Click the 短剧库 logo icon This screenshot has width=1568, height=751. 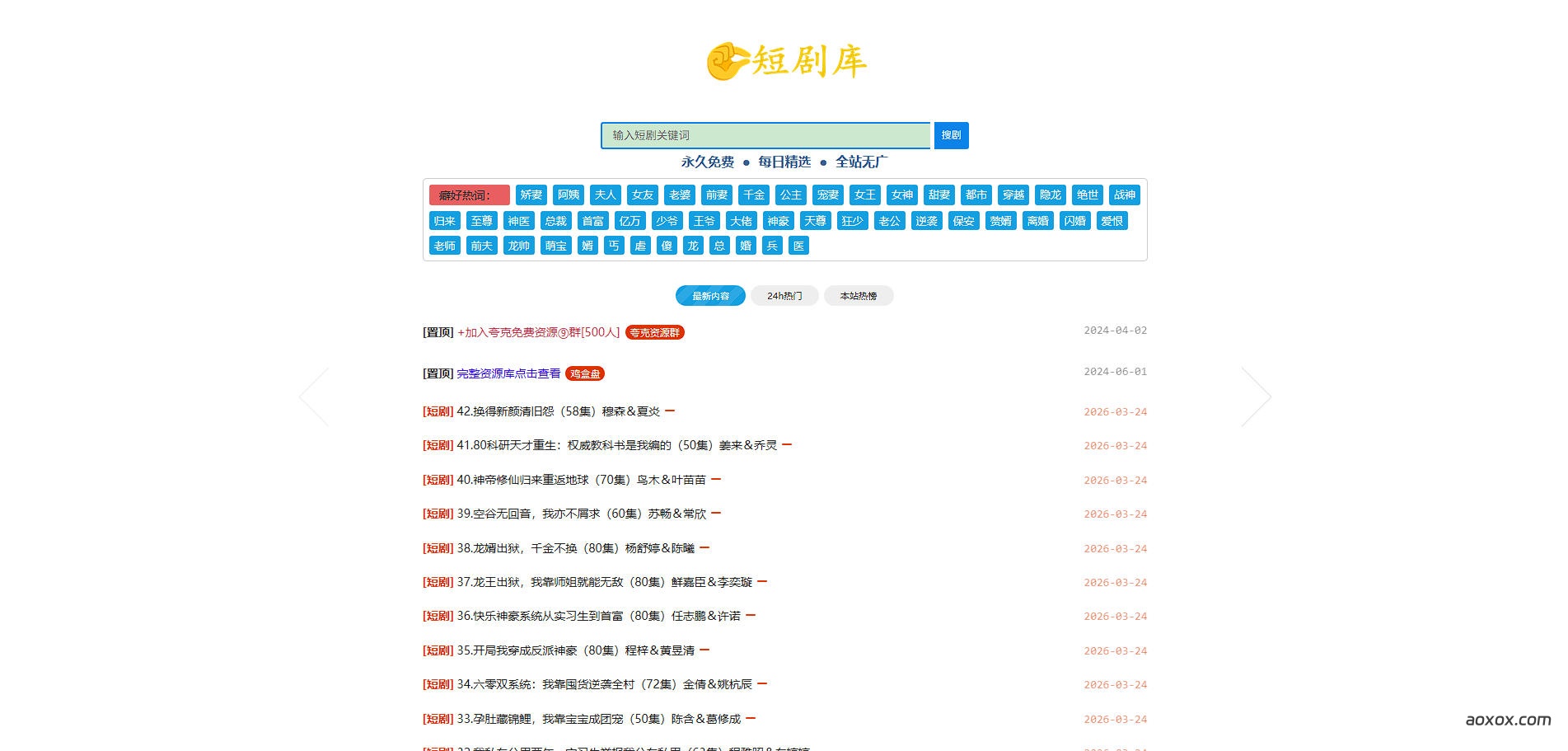pos(728,63)
